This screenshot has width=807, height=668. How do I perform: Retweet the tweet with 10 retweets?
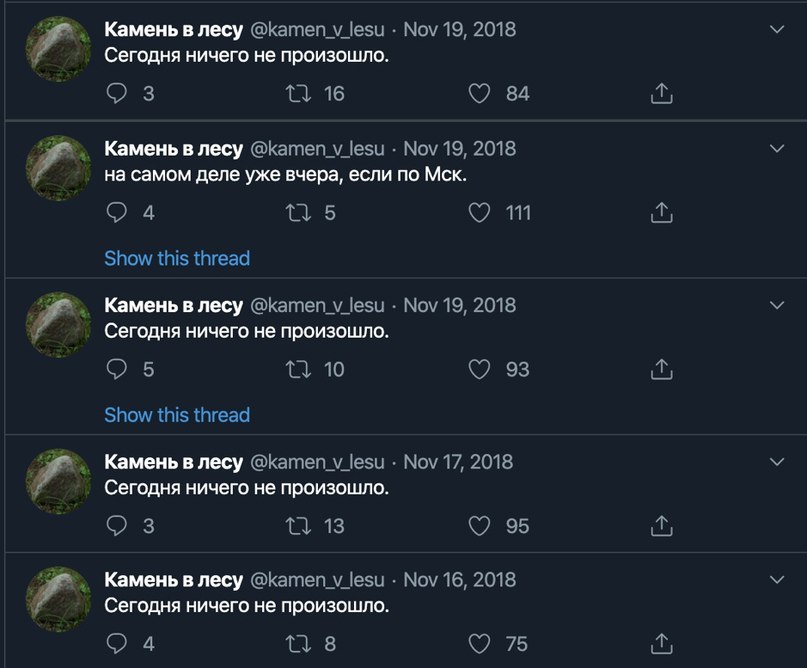pyautogui.click(x=298, y=369)
